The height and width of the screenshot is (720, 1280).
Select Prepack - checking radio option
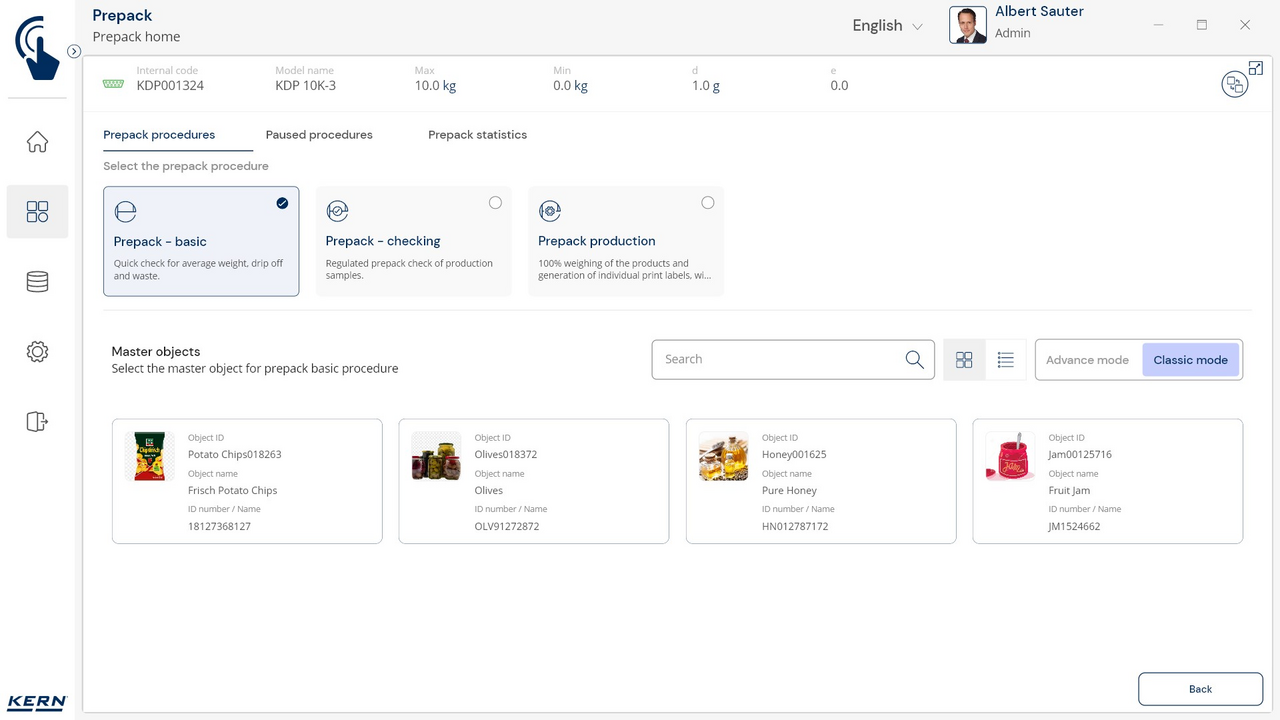[495, 203]
